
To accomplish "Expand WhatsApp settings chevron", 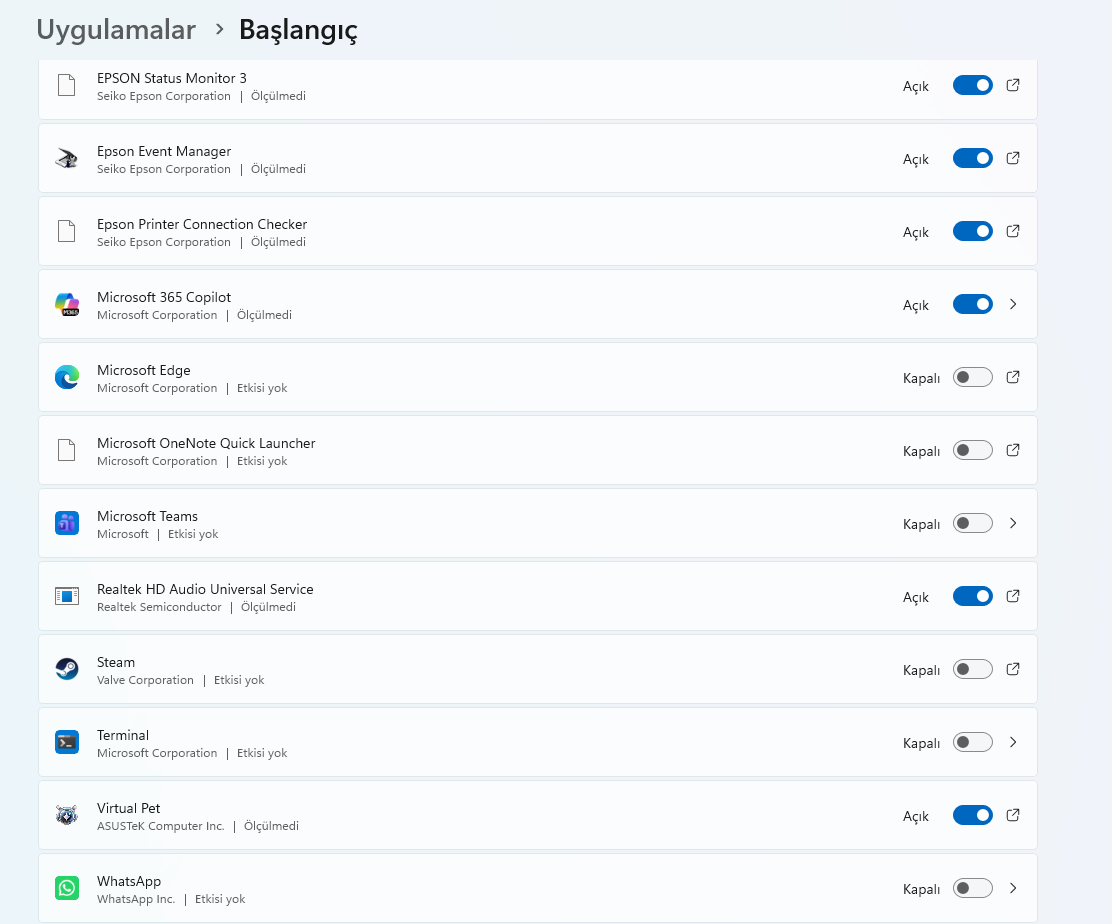I will click(x=1013, y=889).
